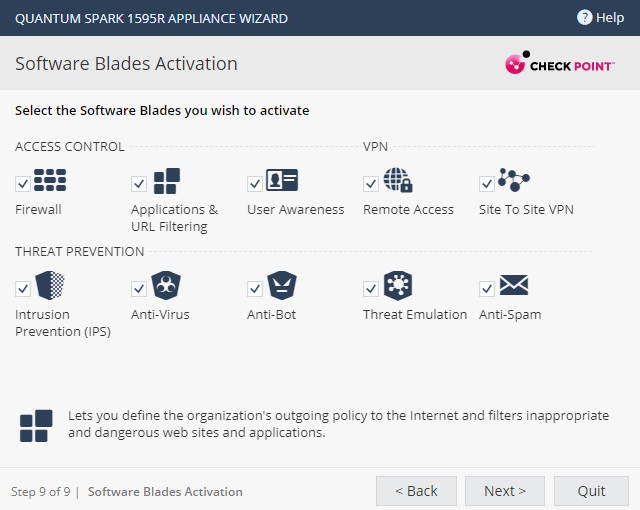The image size is (640, 510).
Task: Toggle Applications & URL Filtering checkbox
Action: click(139, 184)
